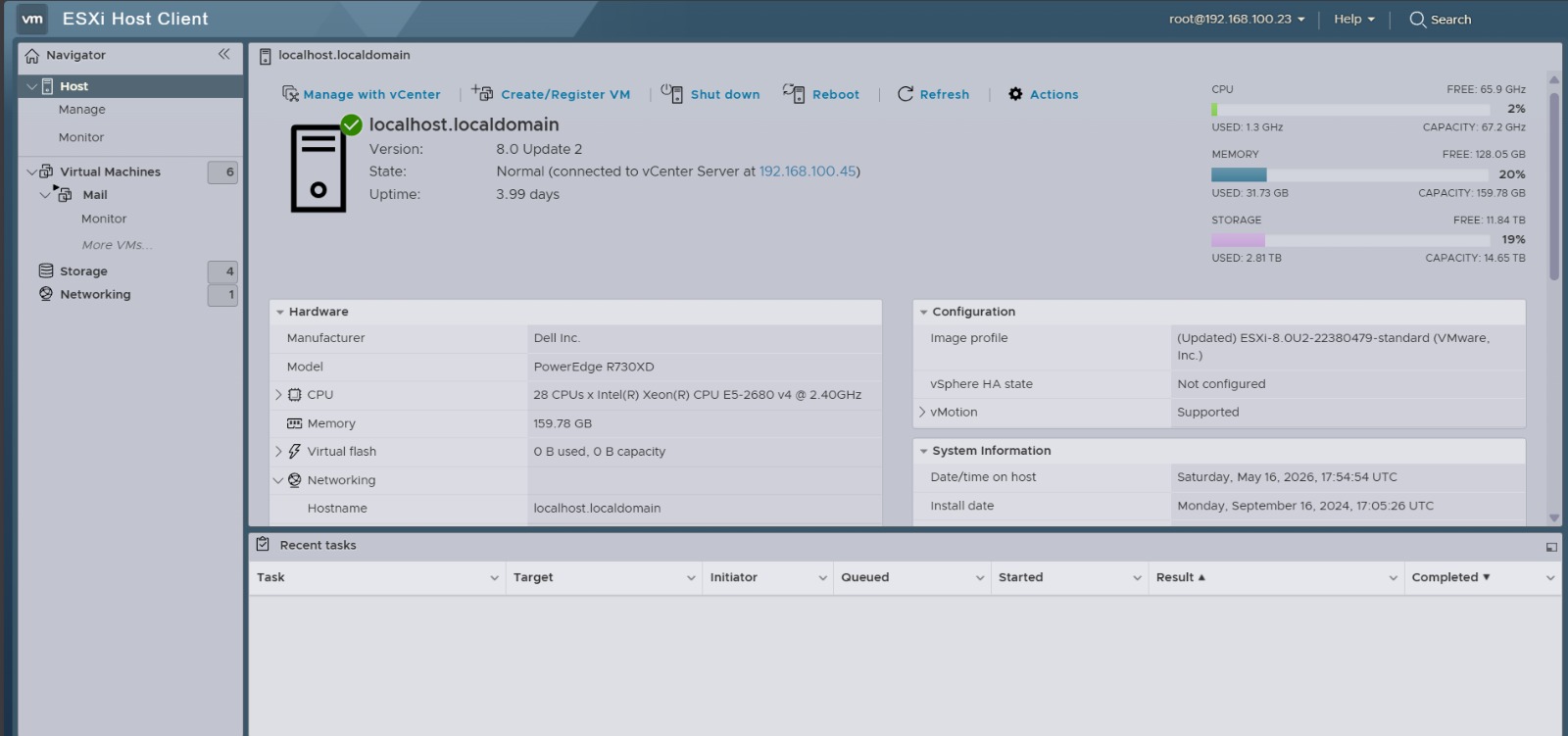
Task: Click the large host server image
Action: click(318, 169)
